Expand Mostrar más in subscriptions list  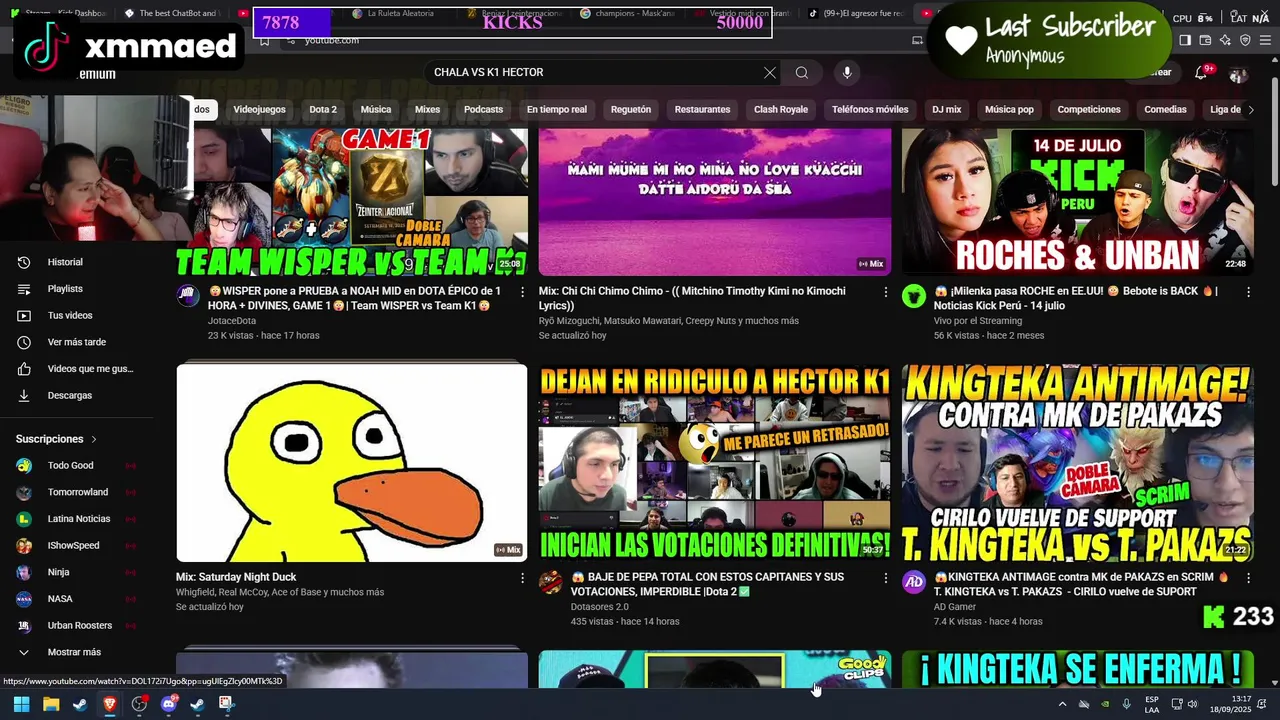click(76, 652)
